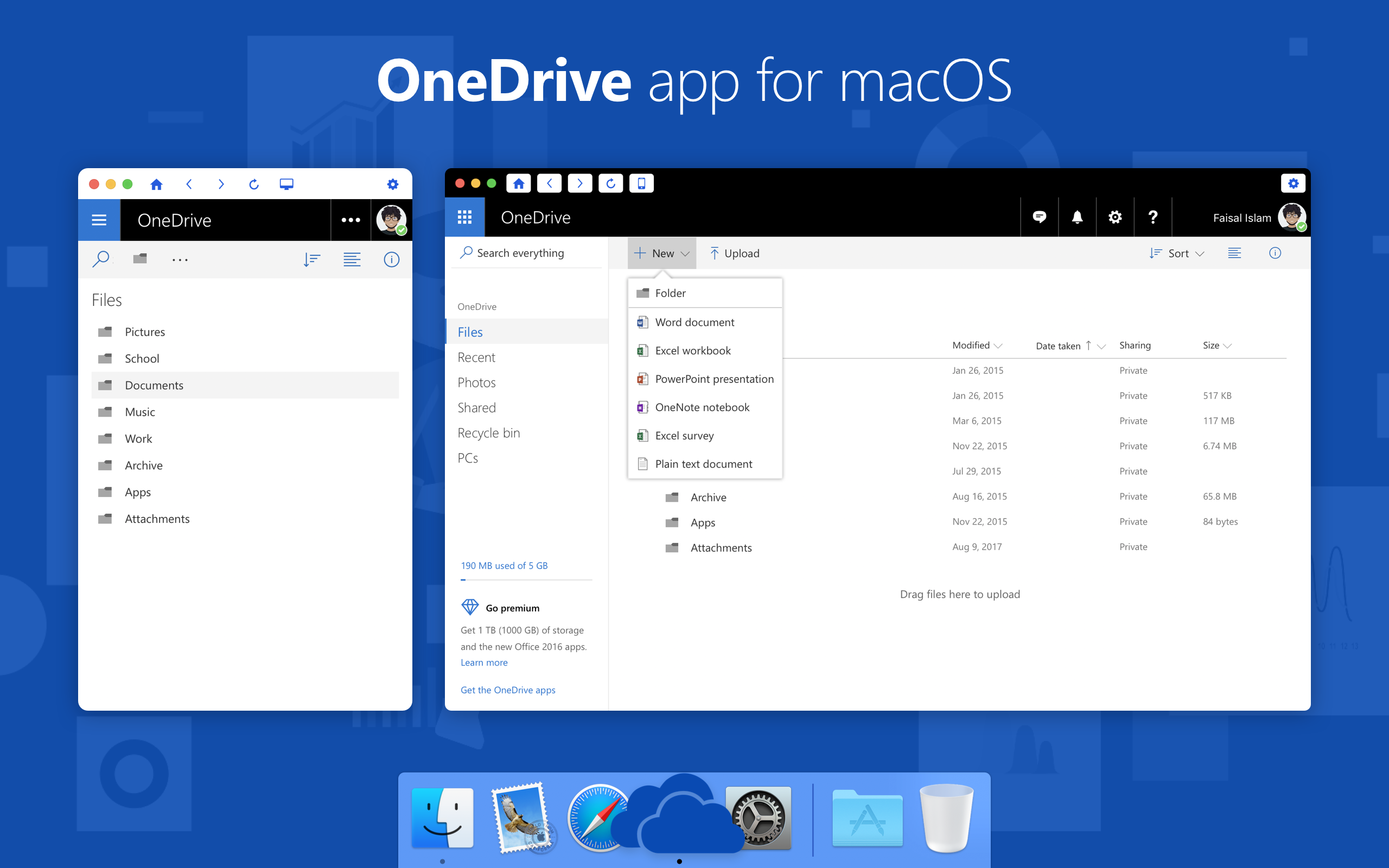Click the Search everything field
Viewport: 1389px width, 868px height.
point(527,253)
